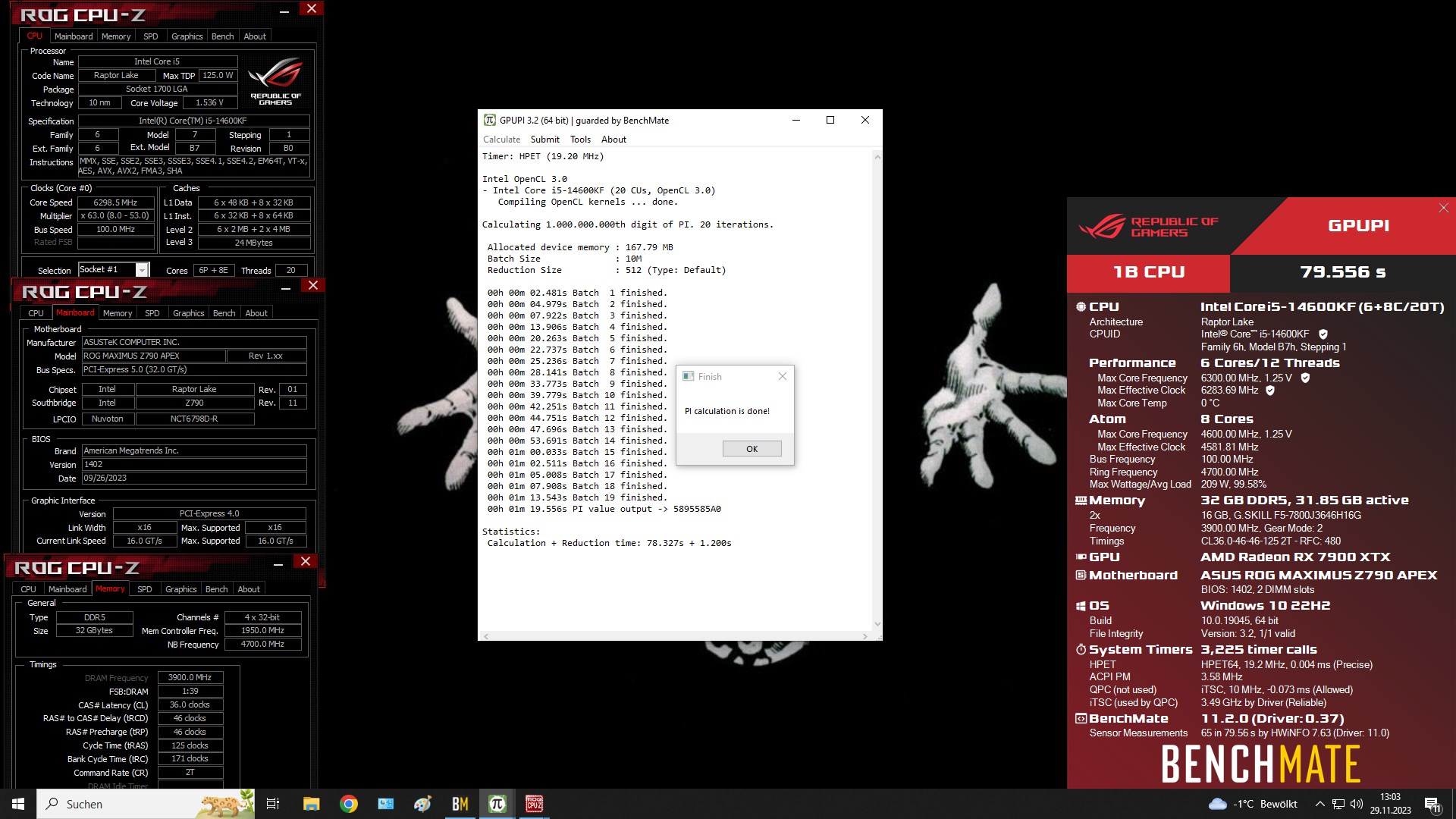Click the Specification field i5-14600KF

[x=193, y=121]
